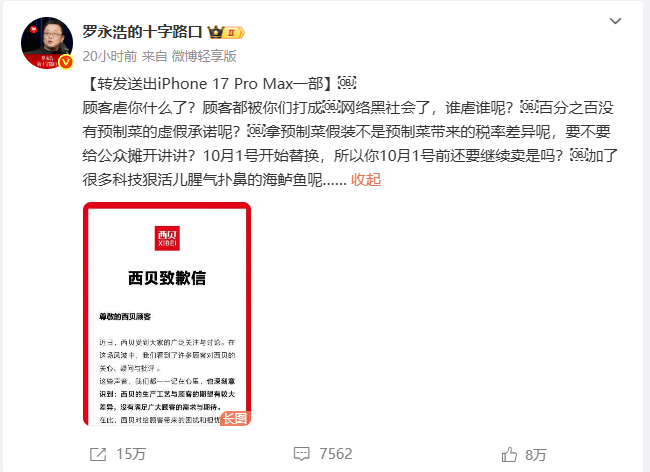The image size is (650, 472).
Task: Click the first OBJ emoji placeholder after headline
Action: (347, 83)
